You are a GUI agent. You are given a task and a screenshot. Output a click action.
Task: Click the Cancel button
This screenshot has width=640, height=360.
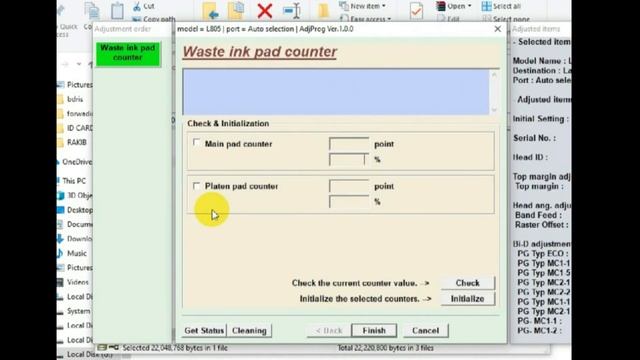click(x=425, y=331)
